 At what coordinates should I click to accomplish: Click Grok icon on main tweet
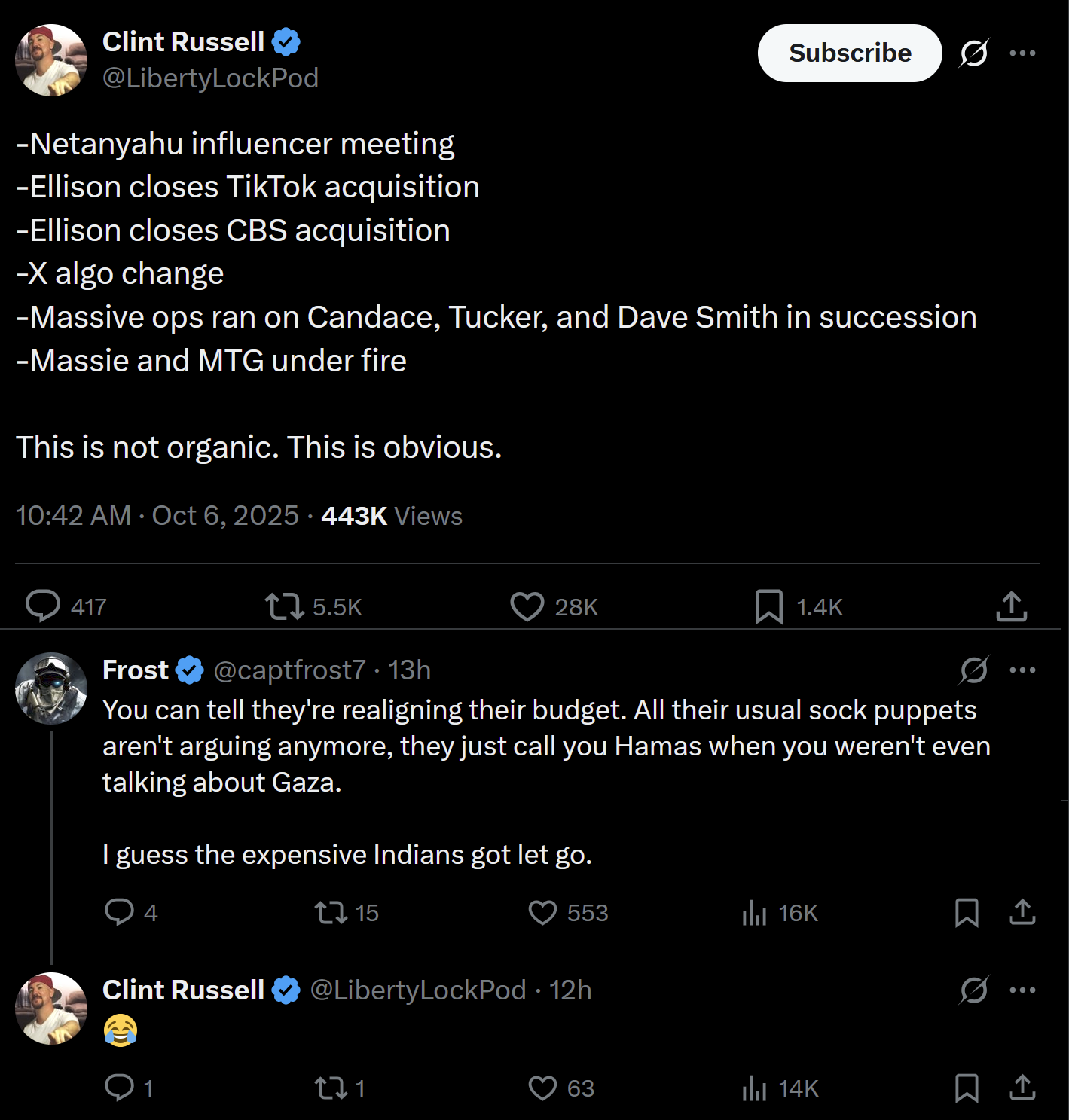pos(973,53)
